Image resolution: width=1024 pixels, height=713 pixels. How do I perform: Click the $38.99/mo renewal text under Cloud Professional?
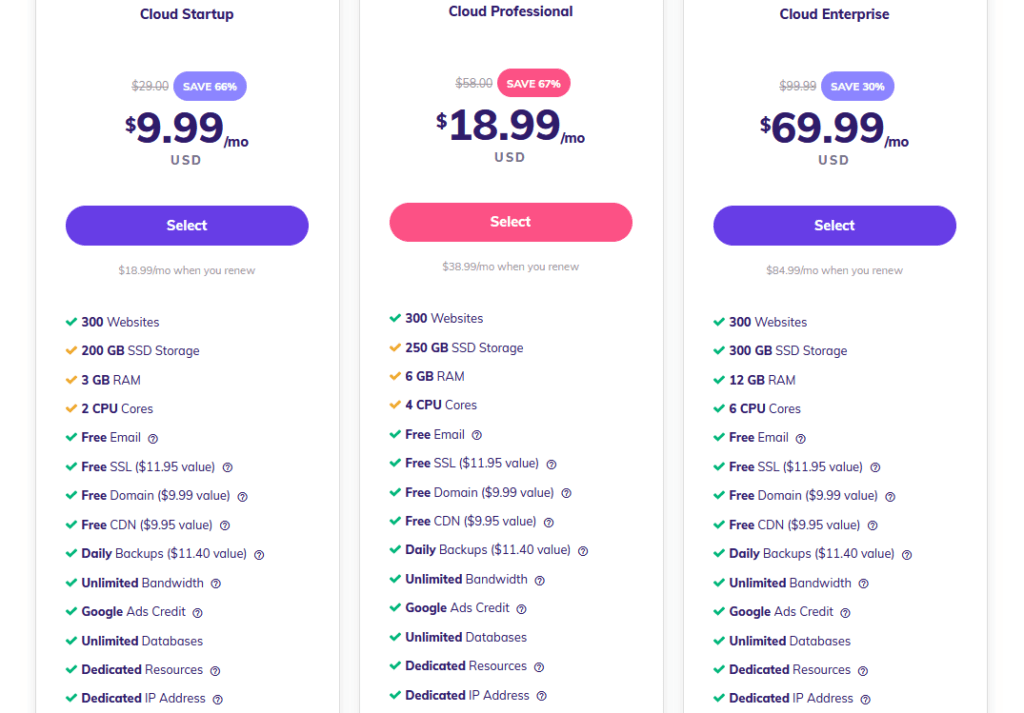(x=510, y=267)
